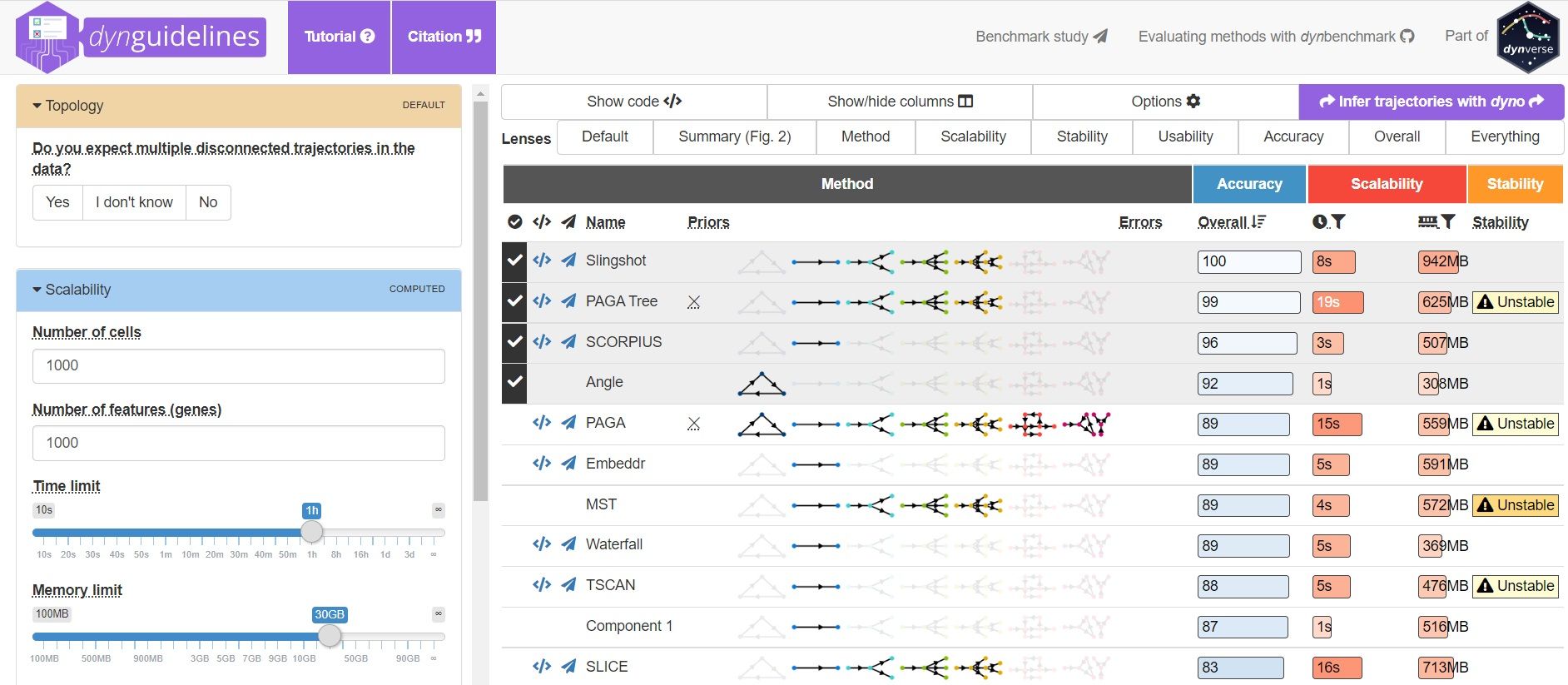
Task: Click the Memory limit slider handle
Action: [330, 636]
